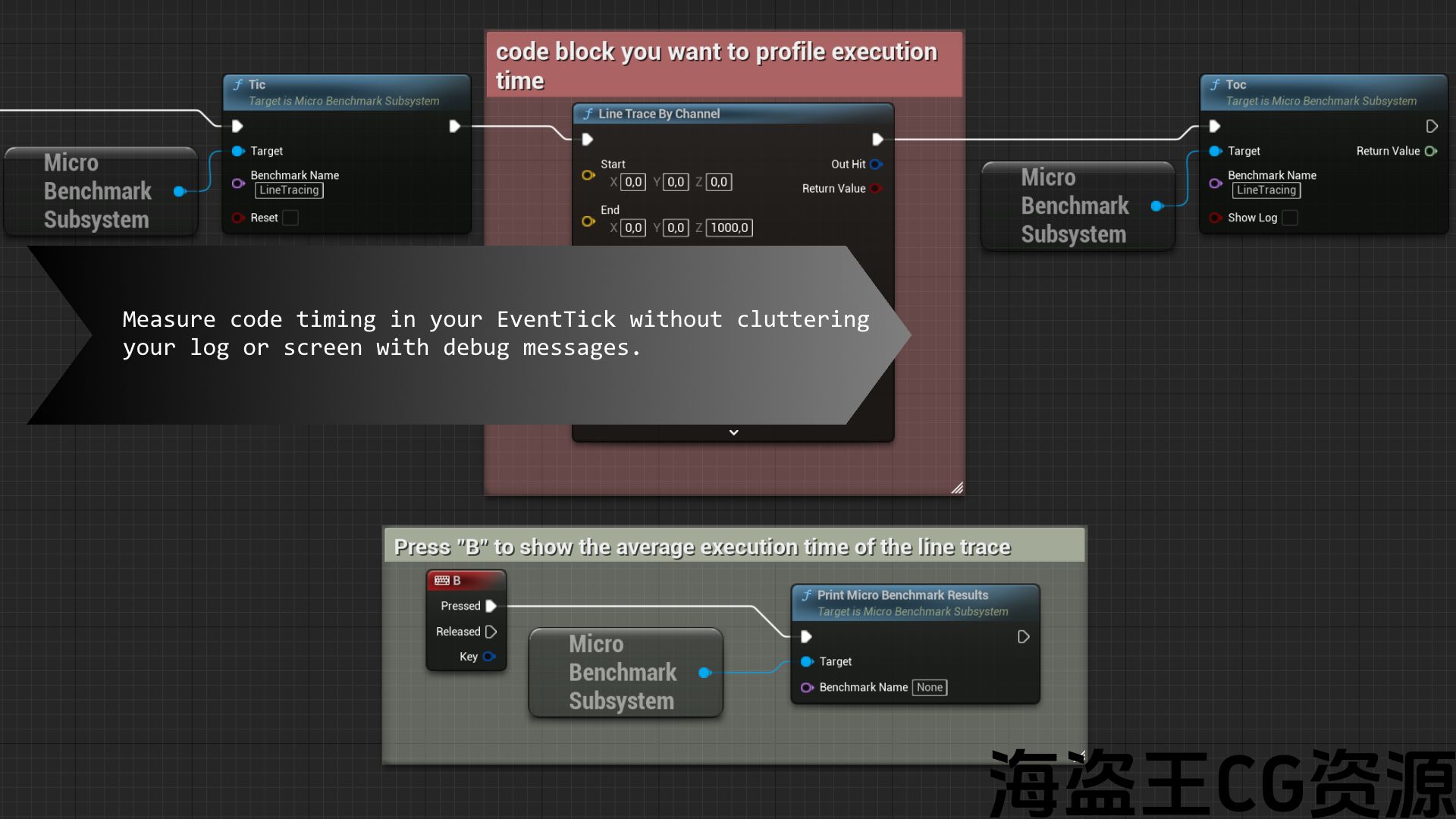Click the None Benchmark Name field
Viewport: 1456px width, 819px height.
click(929, 687)
